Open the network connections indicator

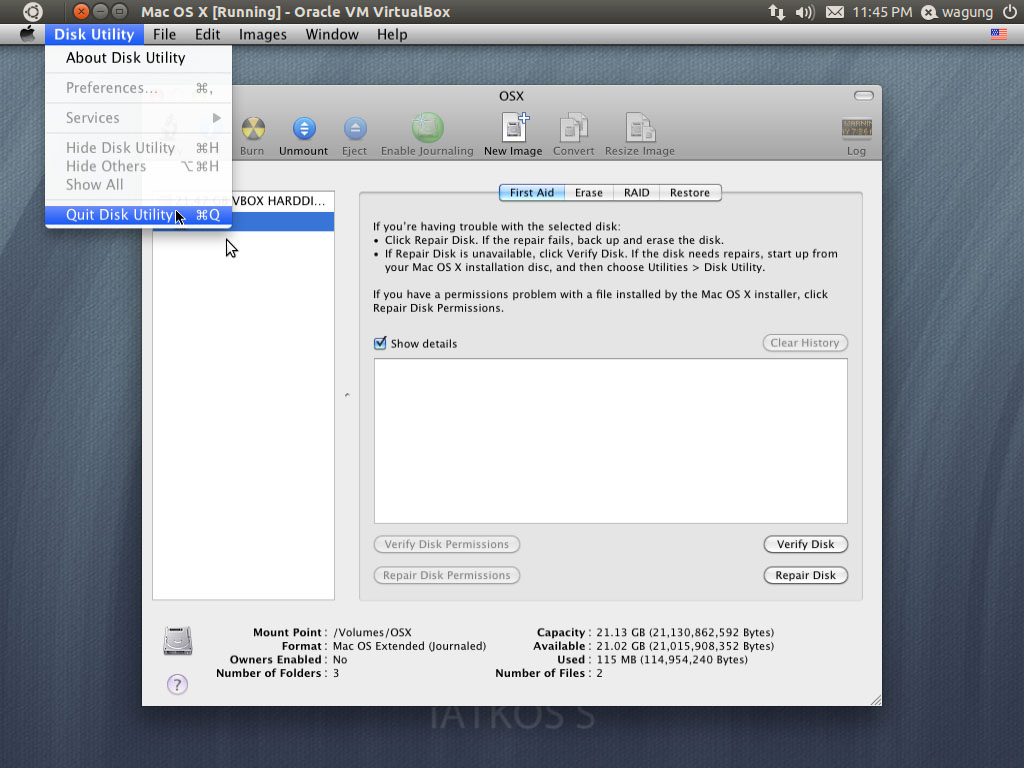(776, 12)
